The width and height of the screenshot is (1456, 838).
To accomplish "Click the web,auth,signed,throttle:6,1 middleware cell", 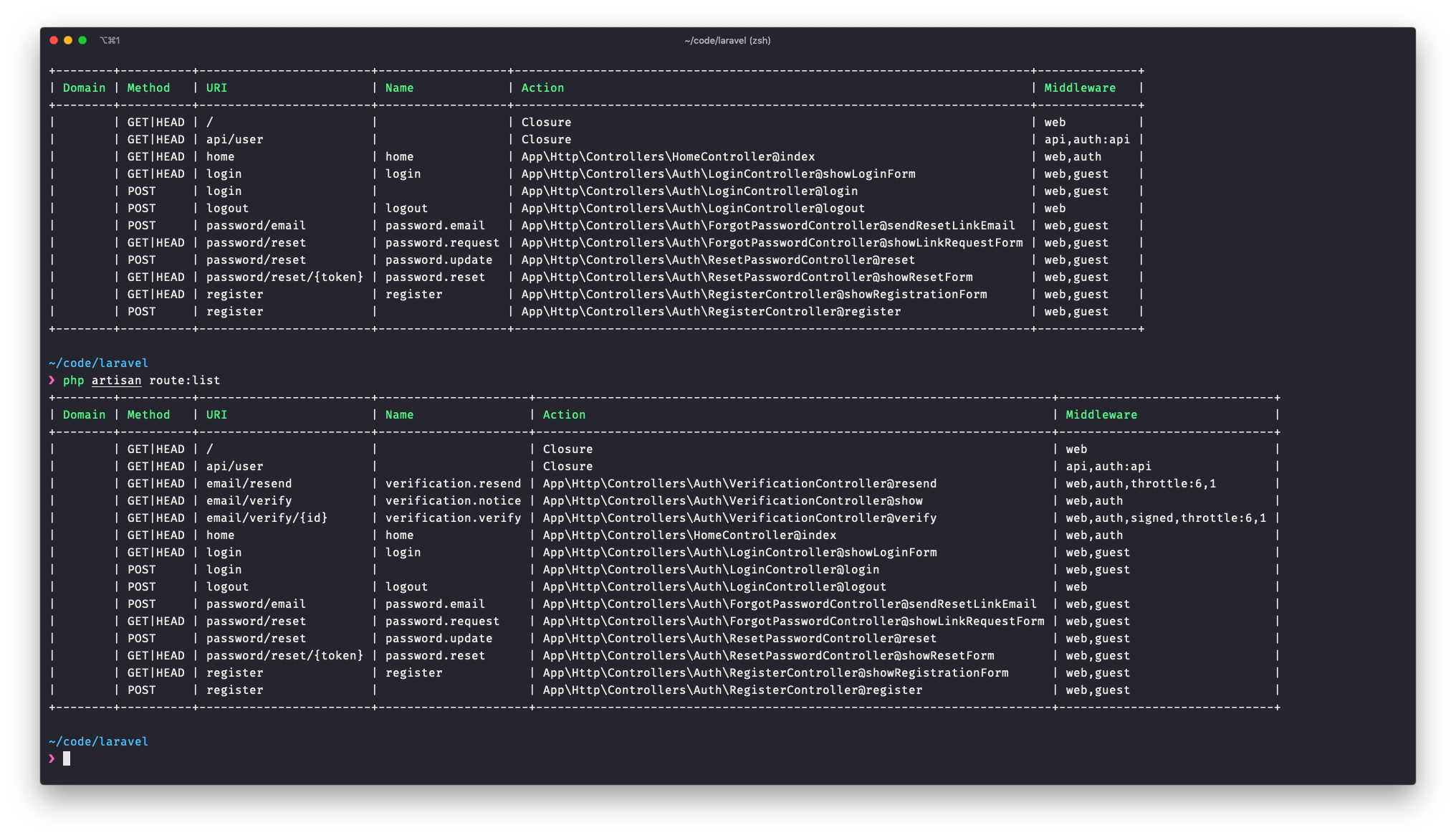I will 1165,518.
